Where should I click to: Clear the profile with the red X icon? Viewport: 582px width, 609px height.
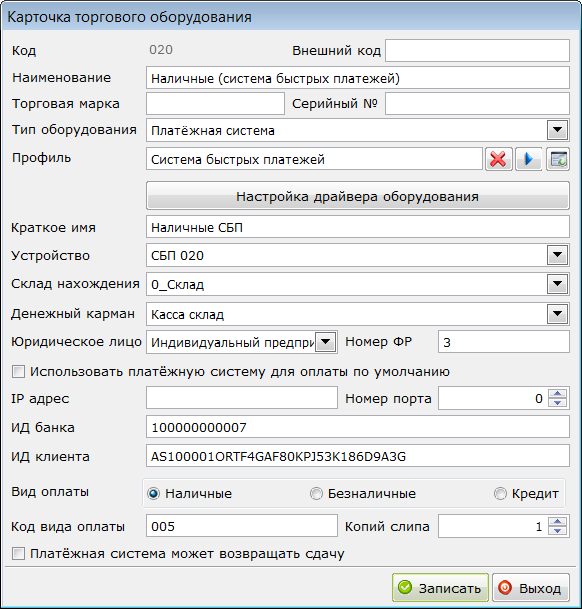click(498, 159)
